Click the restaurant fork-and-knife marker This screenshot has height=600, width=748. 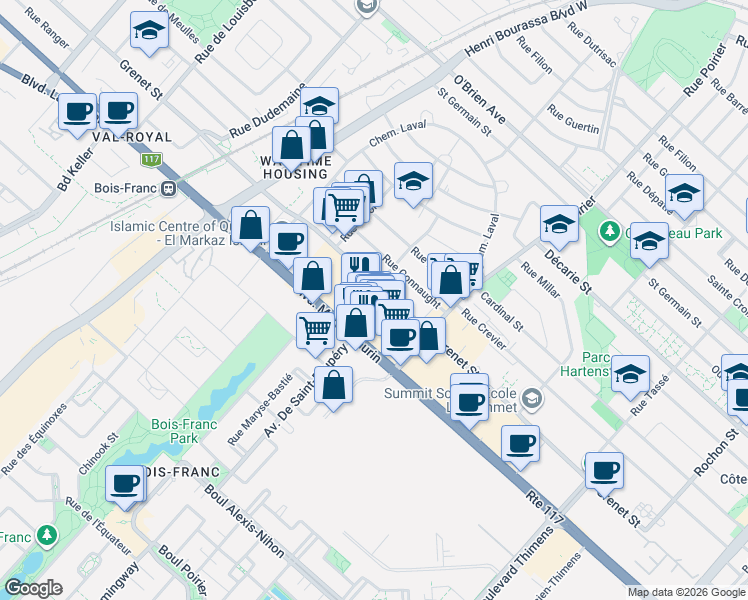pos(361,263)
